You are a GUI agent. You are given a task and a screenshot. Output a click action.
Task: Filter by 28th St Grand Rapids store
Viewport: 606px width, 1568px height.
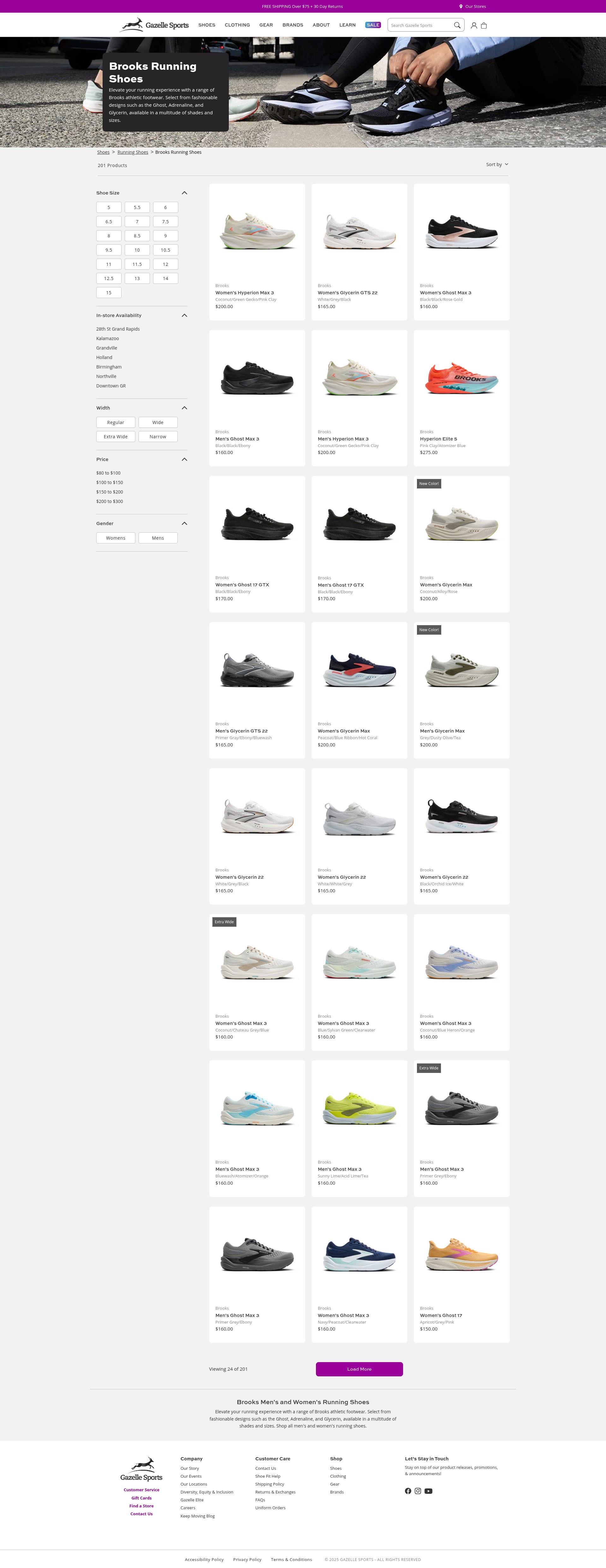pos(118,329)
